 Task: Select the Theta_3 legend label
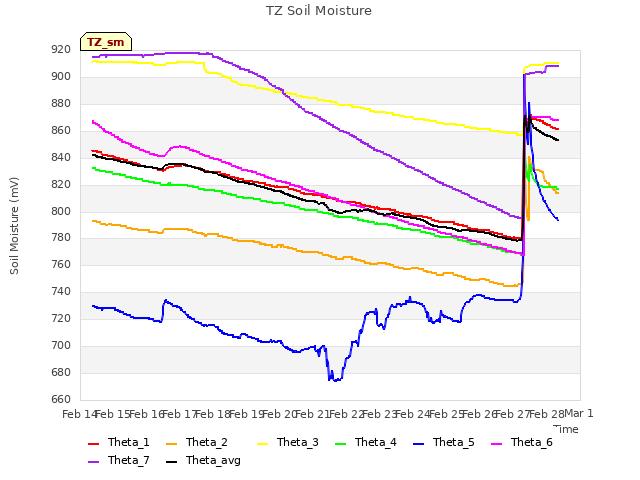(298, 442)
